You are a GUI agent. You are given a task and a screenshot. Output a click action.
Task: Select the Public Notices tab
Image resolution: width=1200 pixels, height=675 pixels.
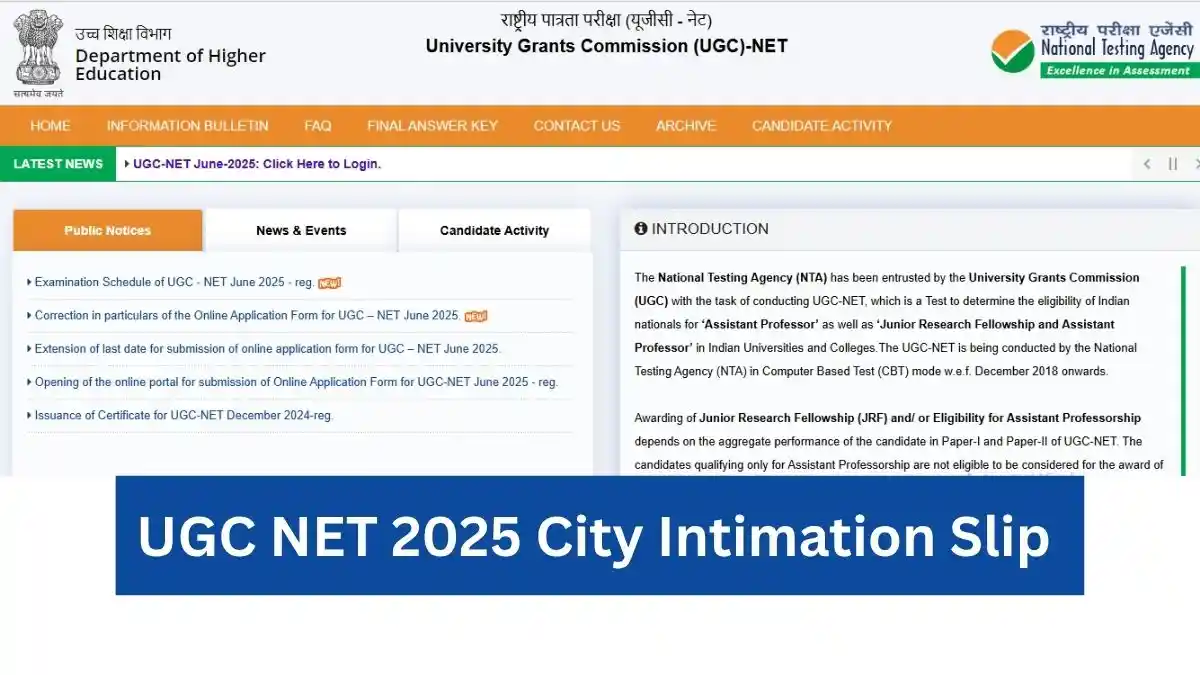(108, 230)
